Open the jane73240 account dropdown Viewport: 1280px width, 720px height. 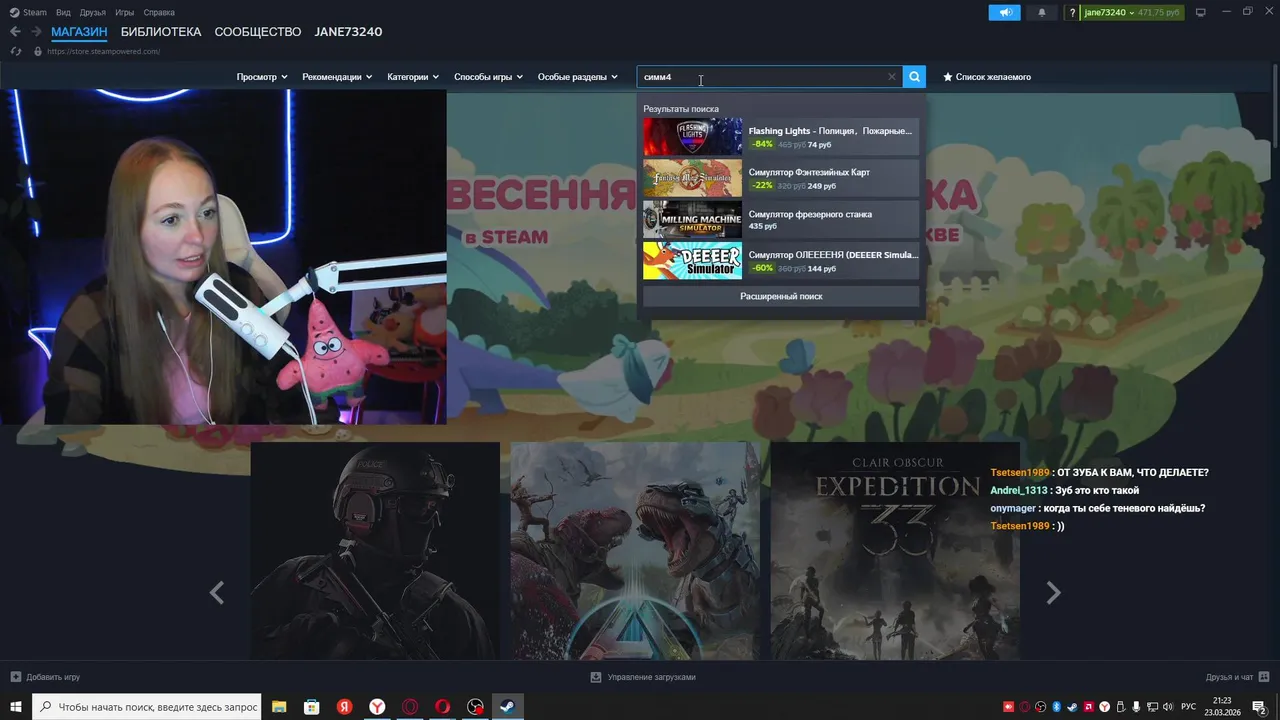tap(1132, 12)
